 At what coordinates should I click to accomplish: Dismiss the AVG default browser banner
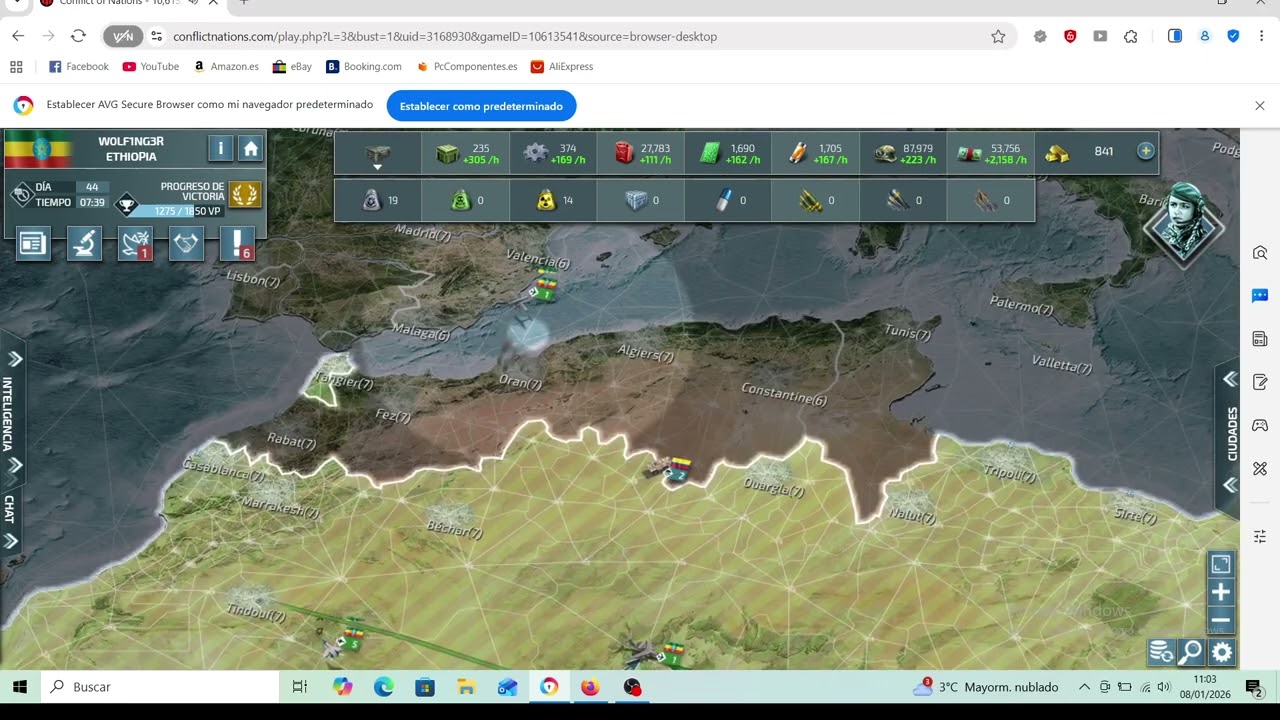coord(1260,106)
